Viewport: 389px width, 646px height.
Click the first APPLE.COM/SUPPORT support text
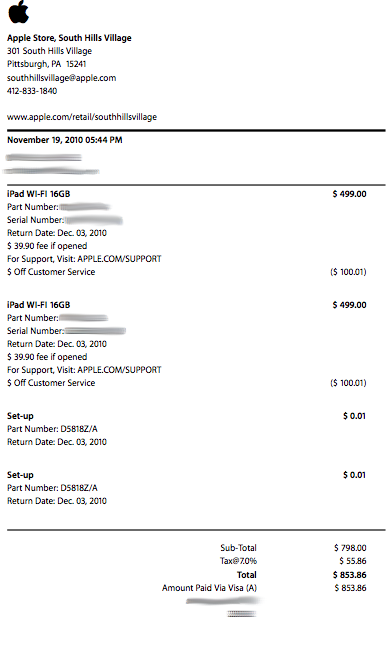pos(120,259)
